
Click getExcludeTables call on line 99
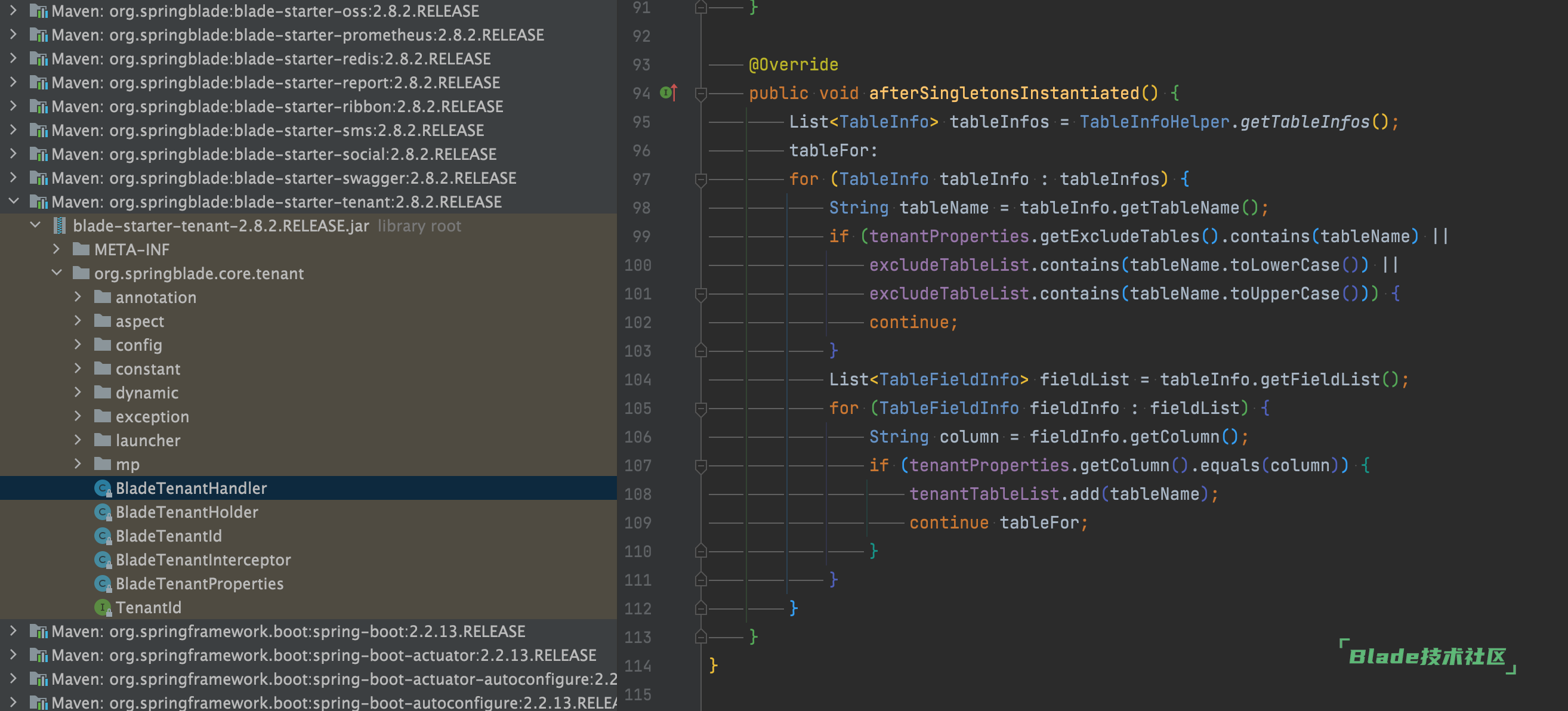[x=1119, y=236]
